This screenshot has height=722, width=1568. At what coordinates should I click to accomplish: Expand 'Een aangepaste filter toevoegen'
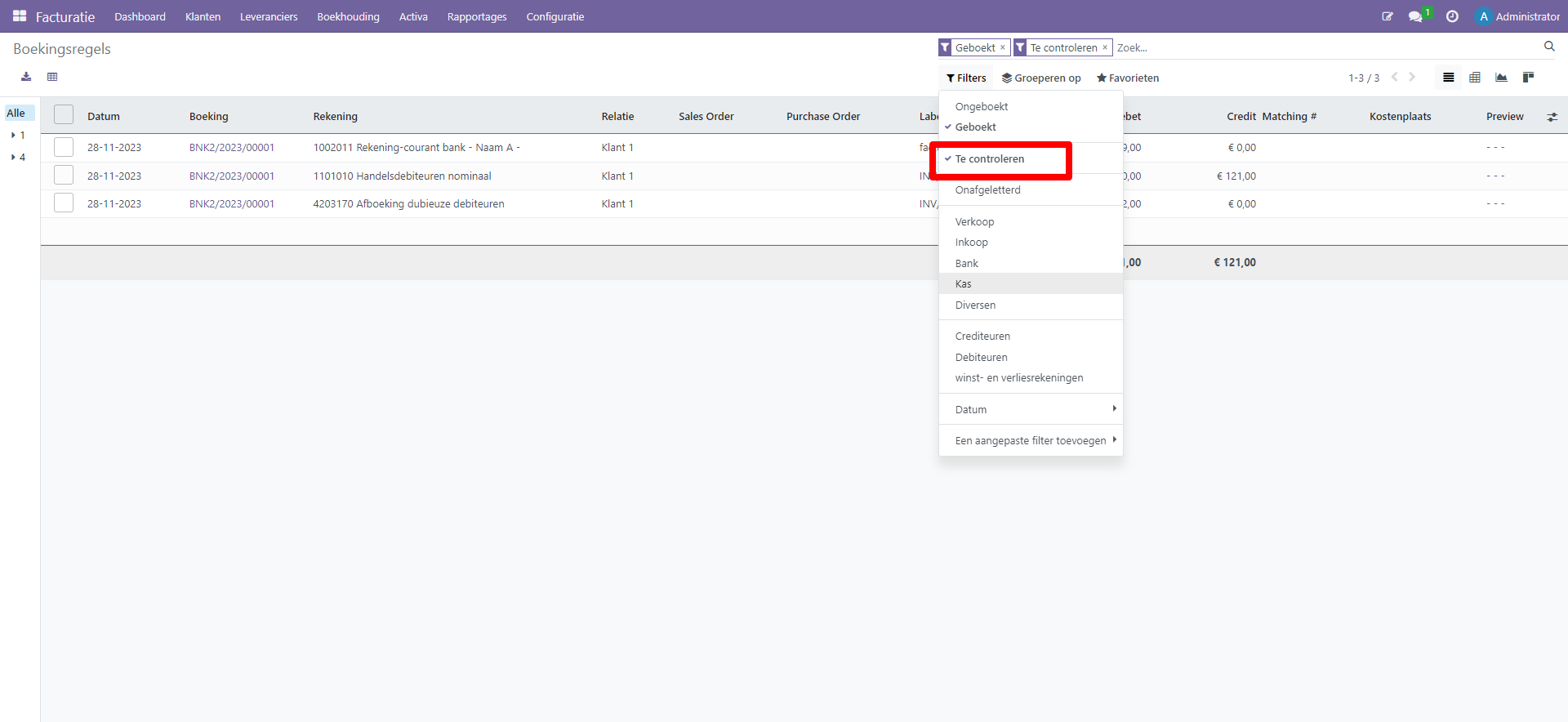pyautogui.click(x=1031, y=440)
